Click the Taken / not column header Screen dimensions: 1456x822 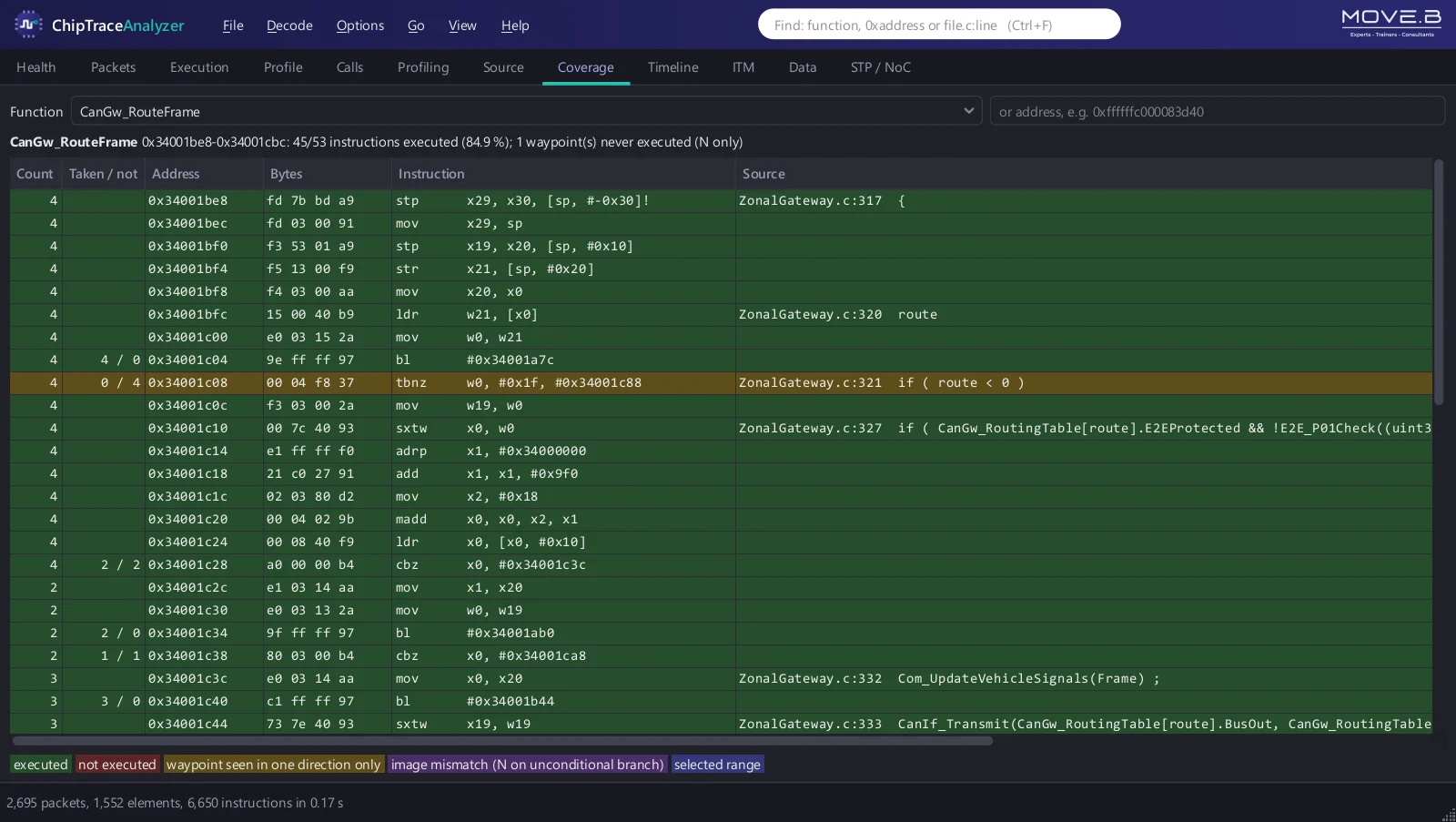click(103, 174)
